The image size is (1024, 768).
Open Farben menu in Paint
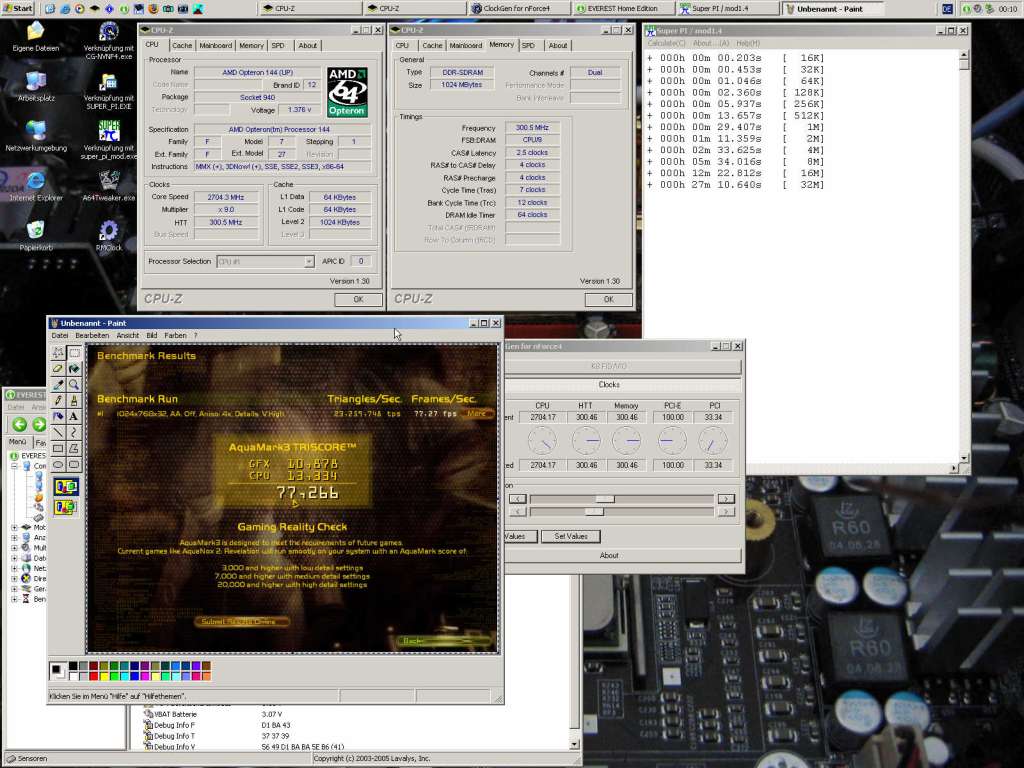pos(175,336)
